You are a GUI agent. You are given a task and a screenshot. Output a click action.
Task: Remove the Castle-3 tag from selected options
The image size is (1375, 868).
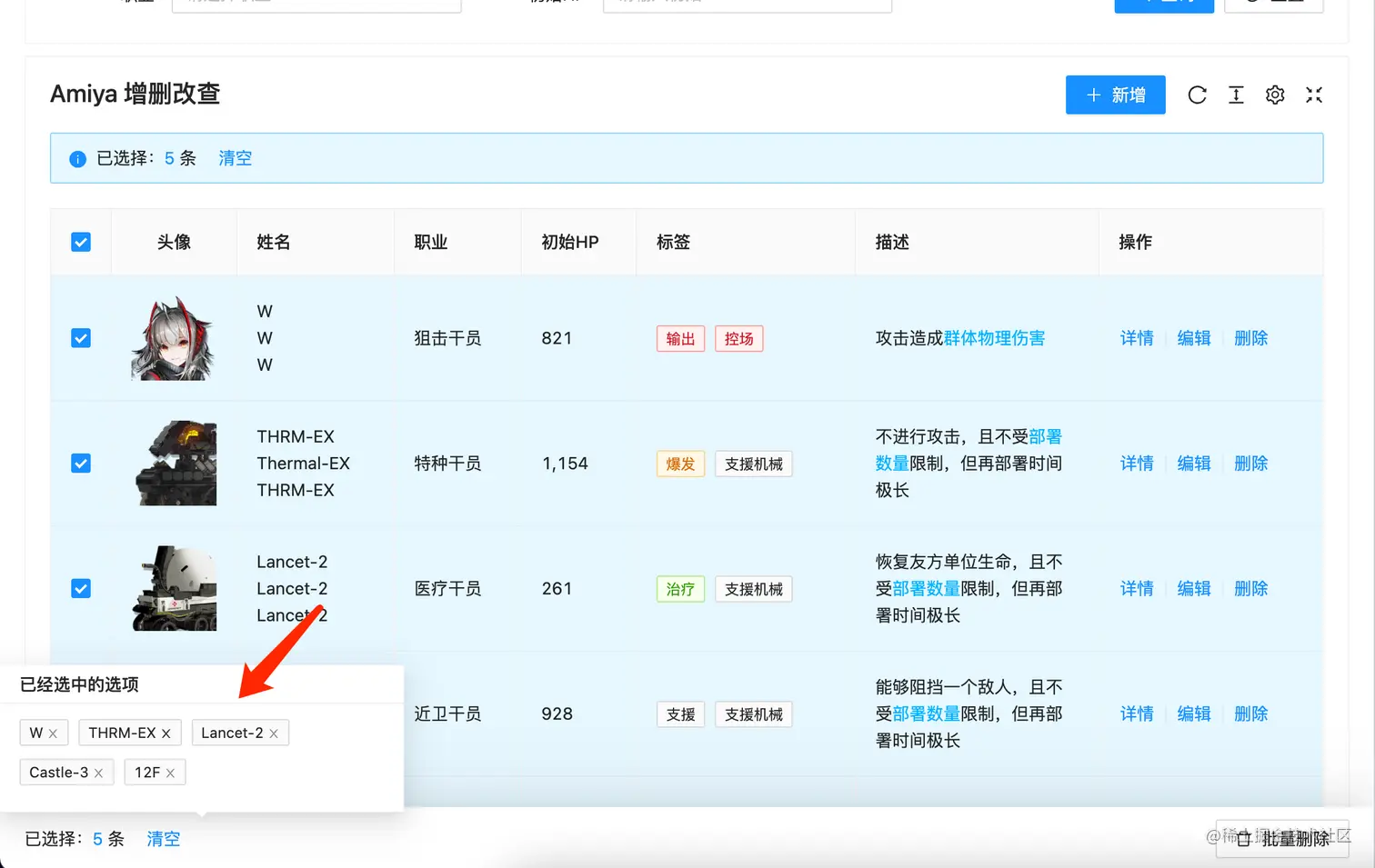98,773
